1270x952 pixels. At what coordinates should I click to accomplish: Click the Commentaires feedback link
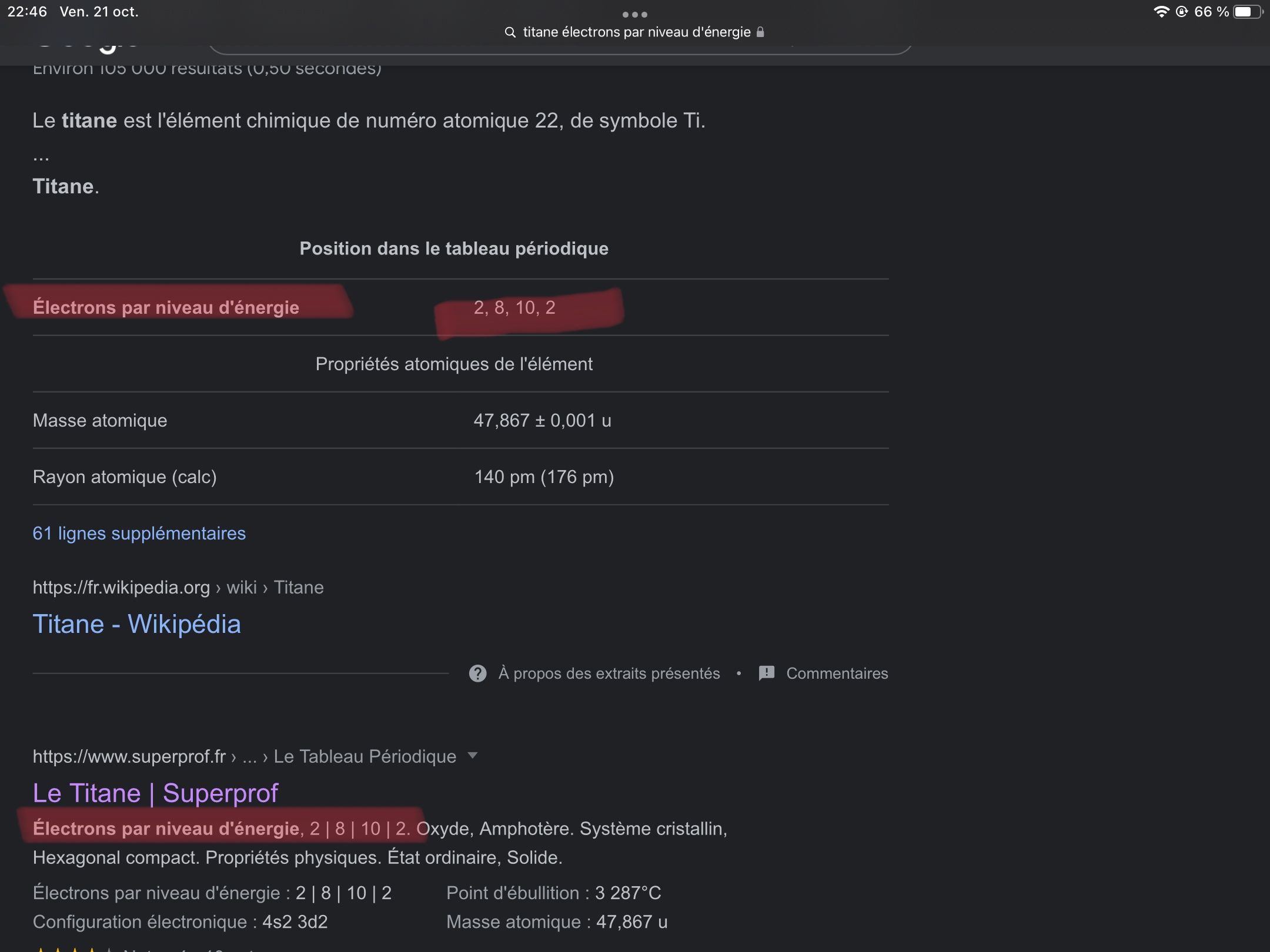[x=837, y=673]
